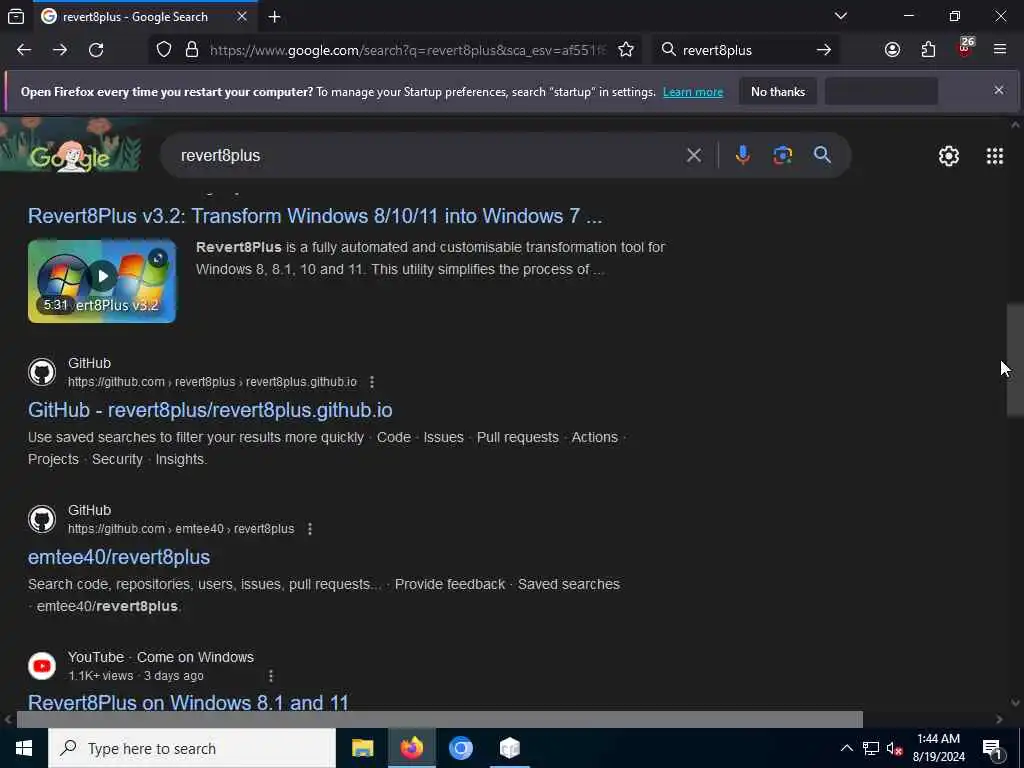
Task: Open extension badge showing 26
Action: (x=965, y=48)
